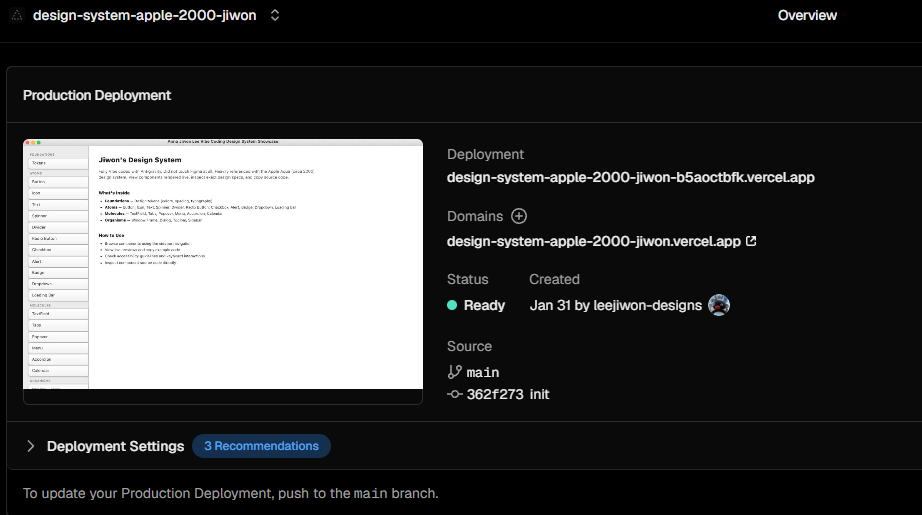Click the Vercel logo icon
This screenshot has width=922, height=515.
coord(17,15)
